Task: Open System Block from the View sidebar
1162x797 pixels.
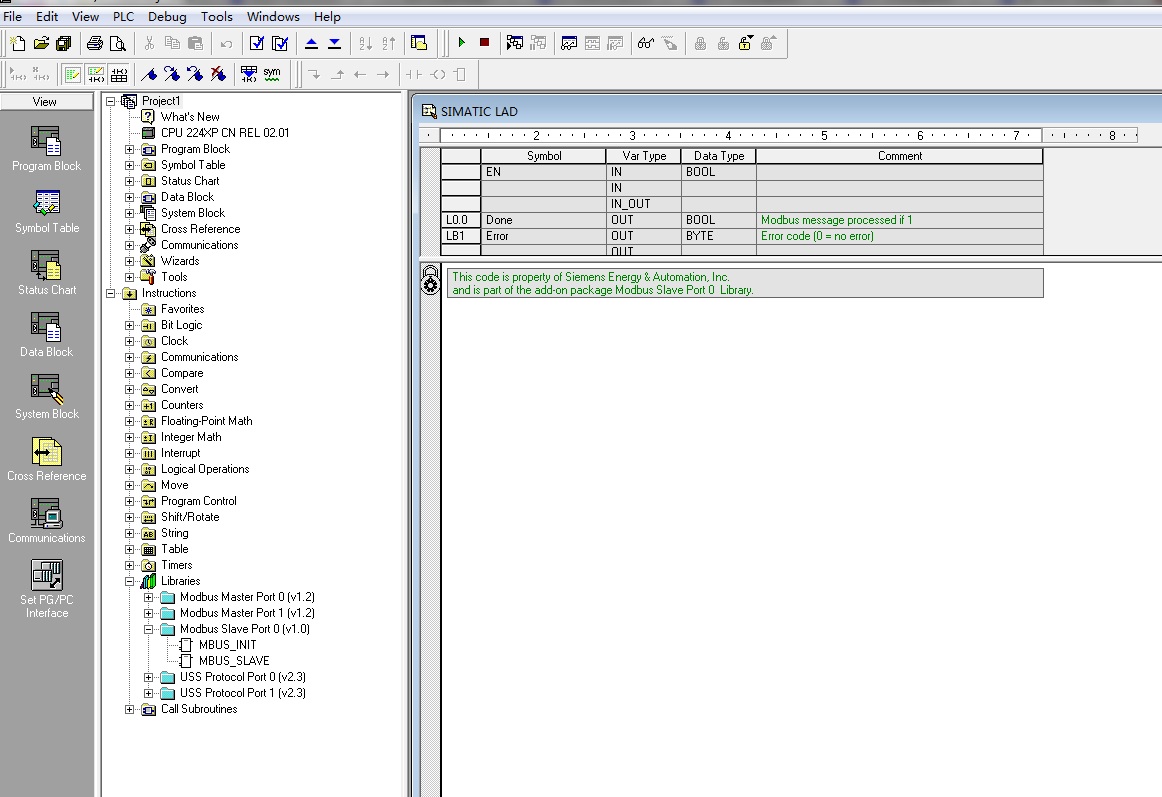Action: click(46, 397)
